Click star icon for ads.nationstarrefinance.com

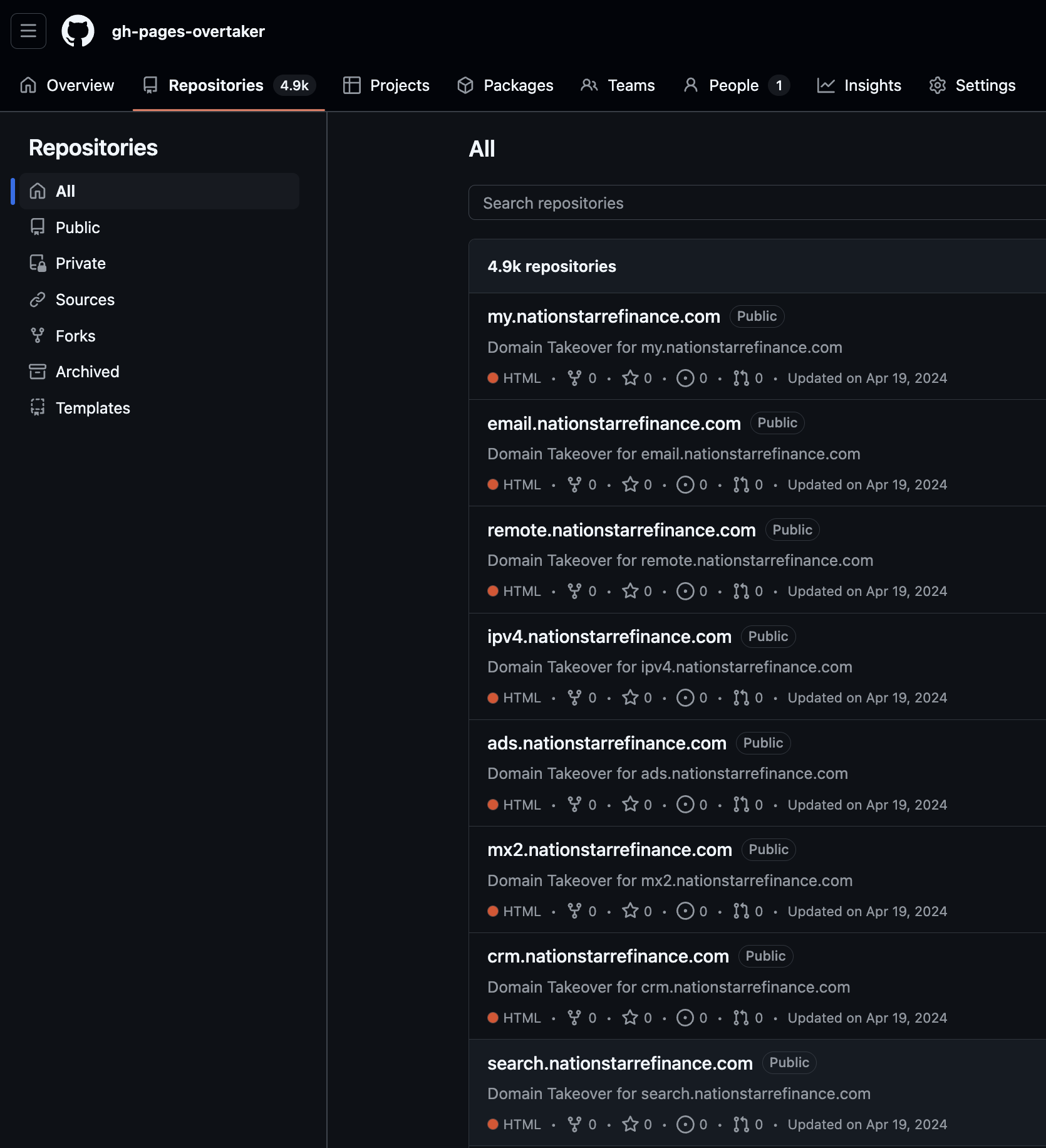click(x=630, y=804)
